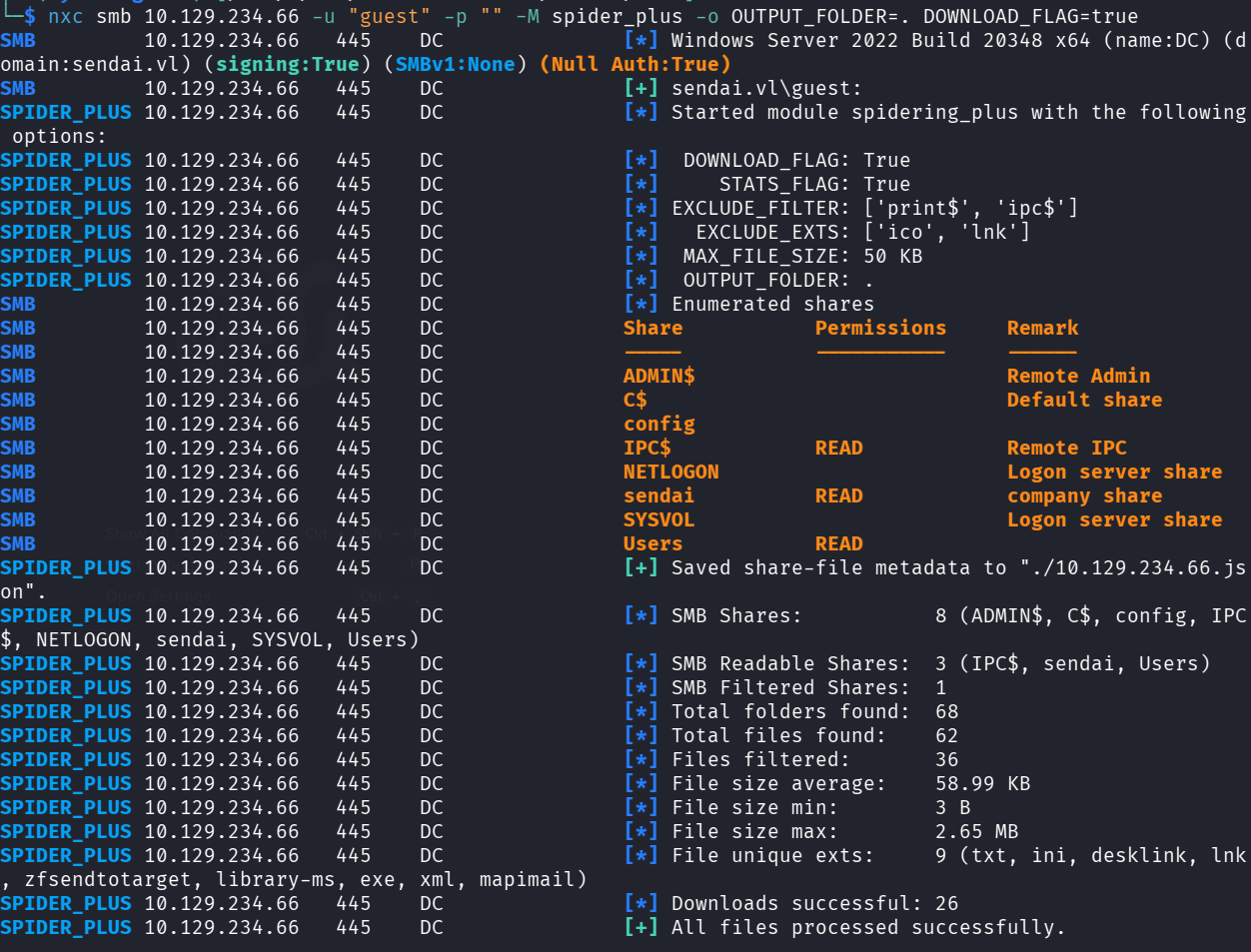Click the "SMB Readable Shares:" statistic label
The width and height of the screenshot is (1251, 952).
pyautogui.click(x=790, y=663)
